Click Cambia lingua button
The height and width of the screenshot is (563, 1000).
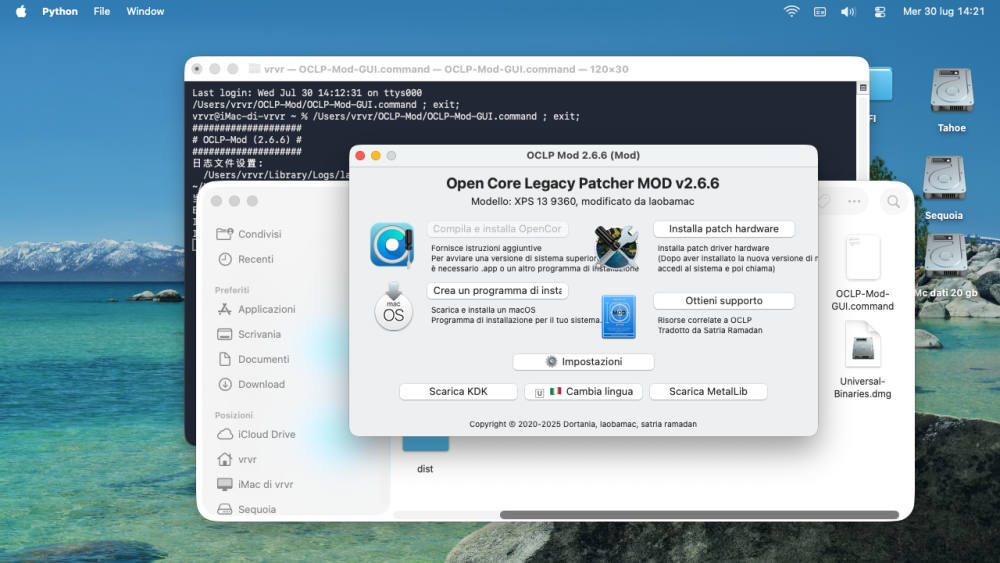583,391
